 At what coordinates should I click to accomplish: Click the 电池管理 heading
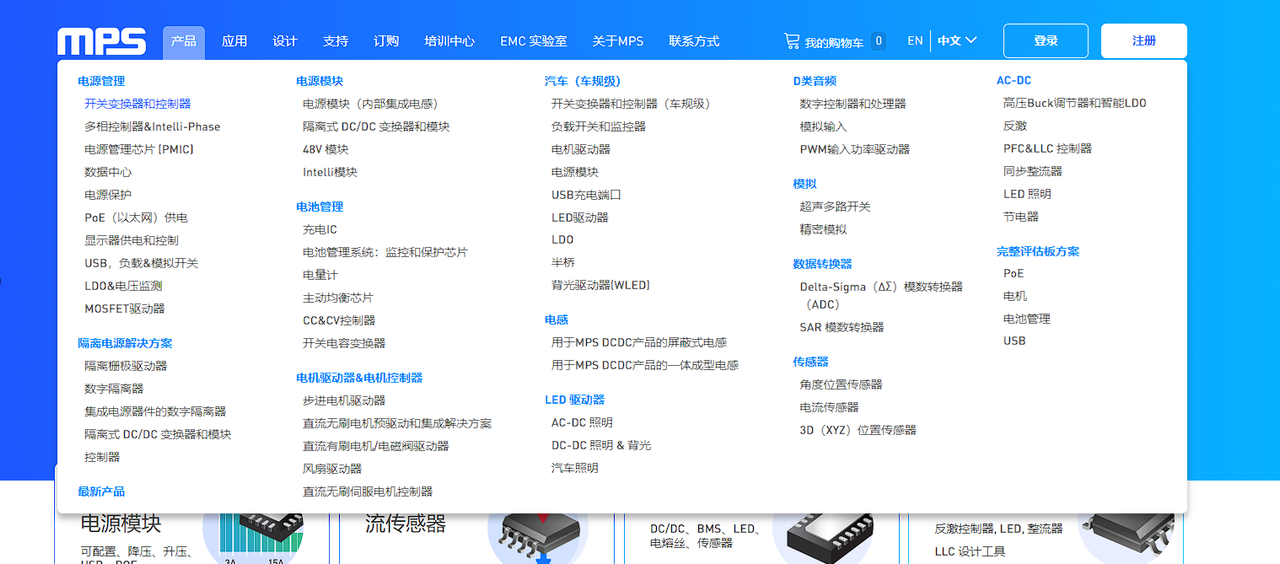click(x=319, y=207)
